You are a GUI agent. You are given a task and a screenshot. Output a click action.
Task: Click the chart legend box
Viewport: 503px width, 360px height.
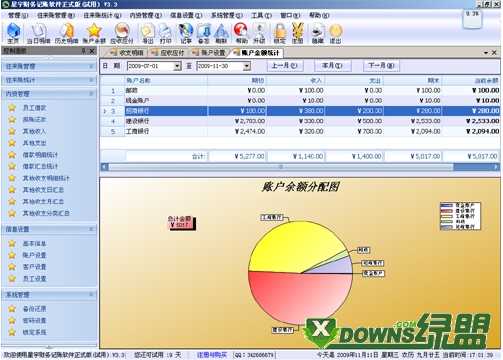(460, 216)
